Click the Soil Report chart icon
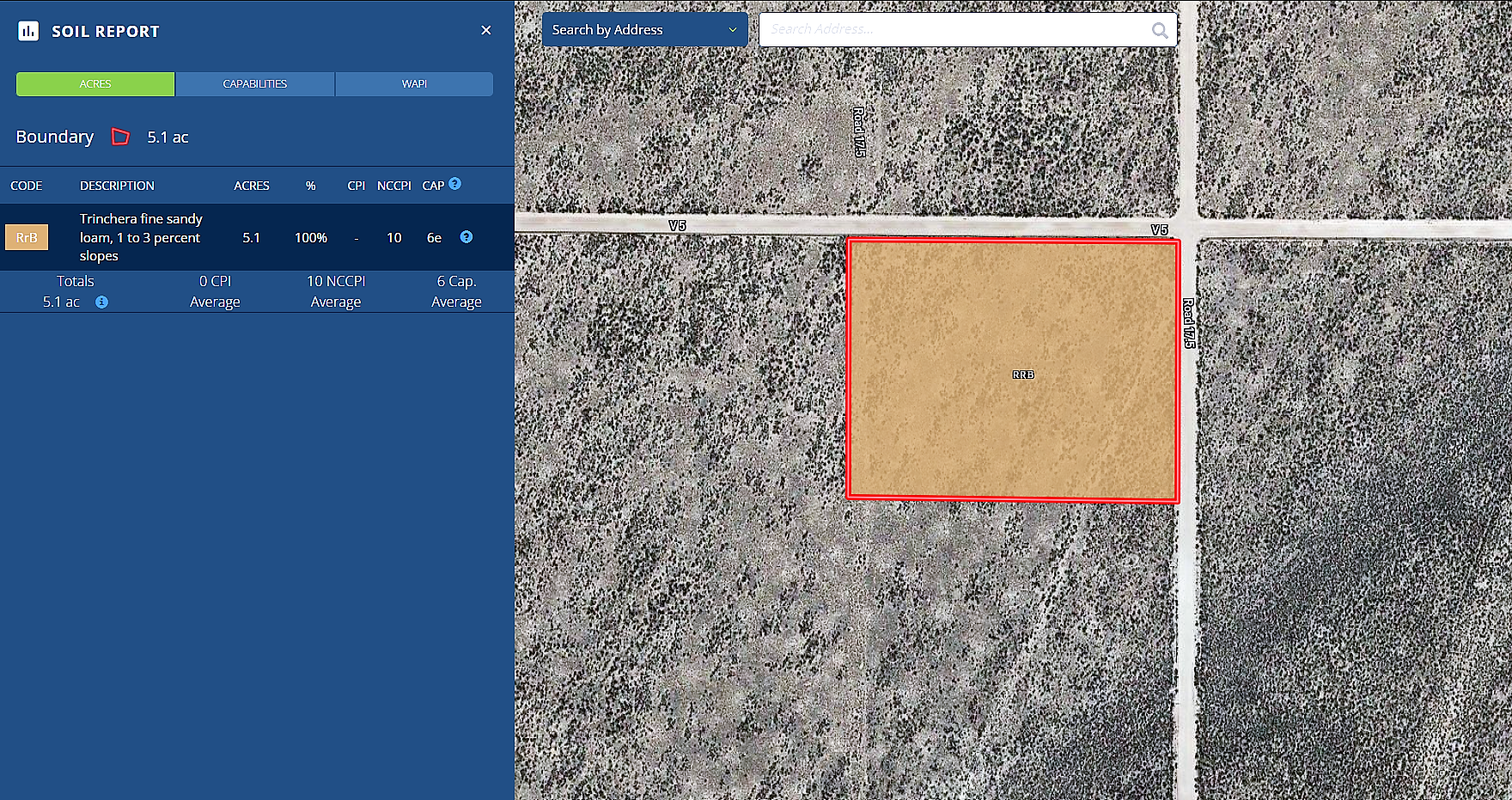The image size is (1512, 800). pyautogui.click(x=28, y=31)
